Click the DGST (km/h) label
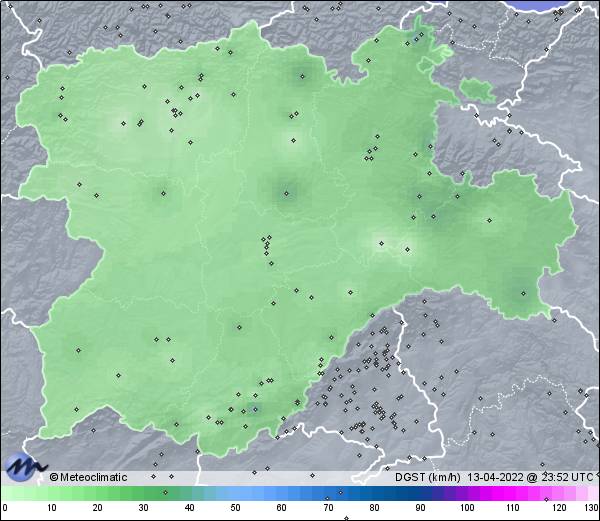 pos(428,477)
